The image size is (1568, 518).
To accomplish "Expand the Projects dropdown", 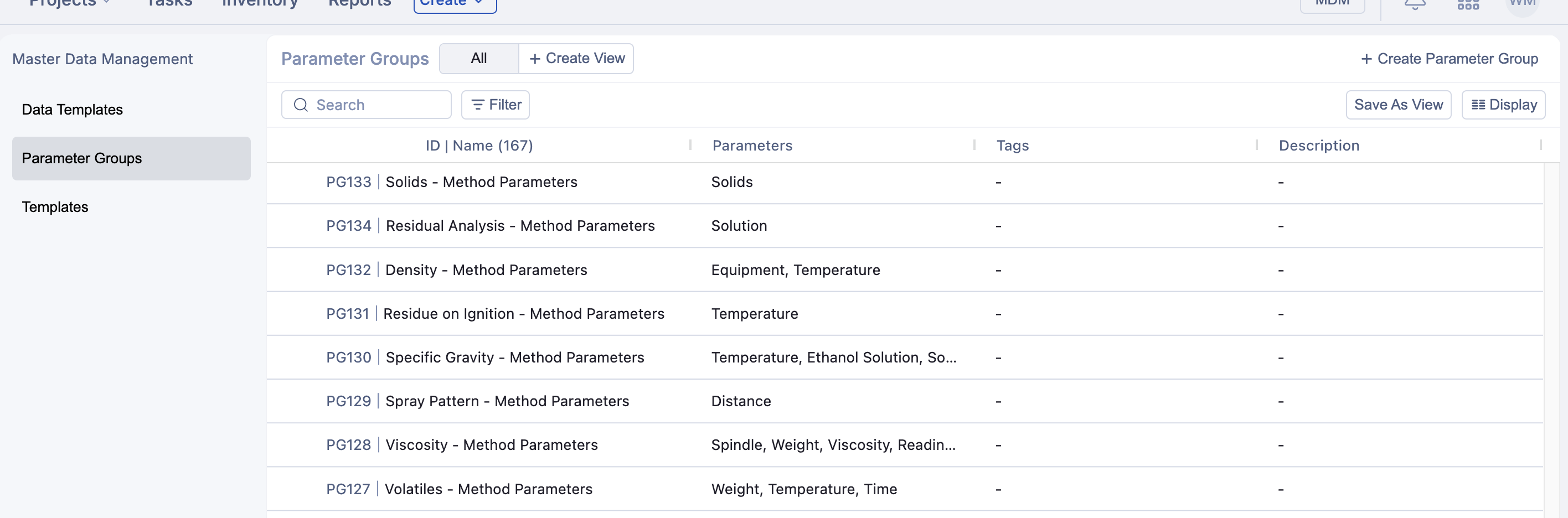I will [69, 3].
